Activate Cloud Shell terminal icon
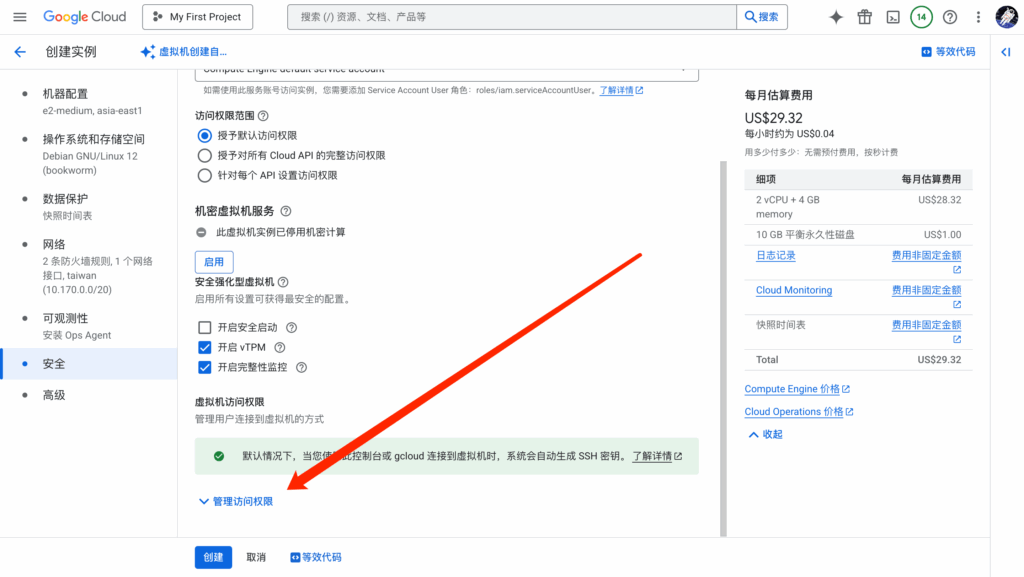The image size is (1024, 577). (x=893, y=17)
